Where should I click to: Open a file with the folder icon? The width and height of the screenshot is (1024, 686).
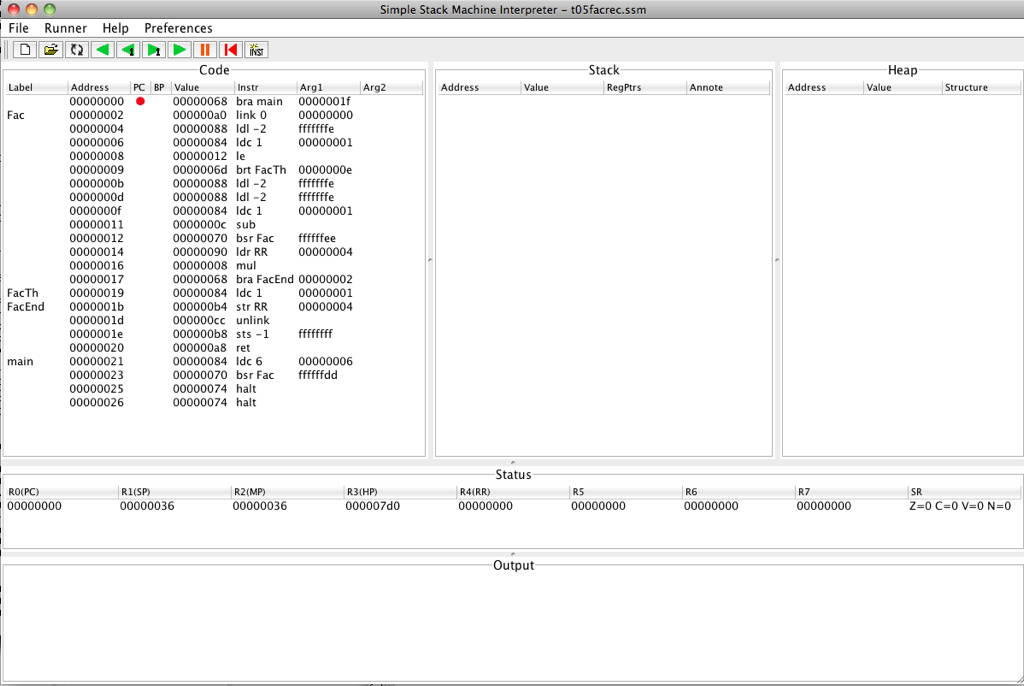click(x=51, y=49)
